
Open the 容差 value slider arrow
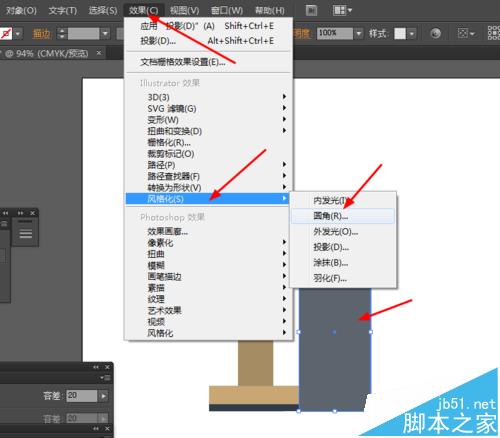(x=103, y=396)
